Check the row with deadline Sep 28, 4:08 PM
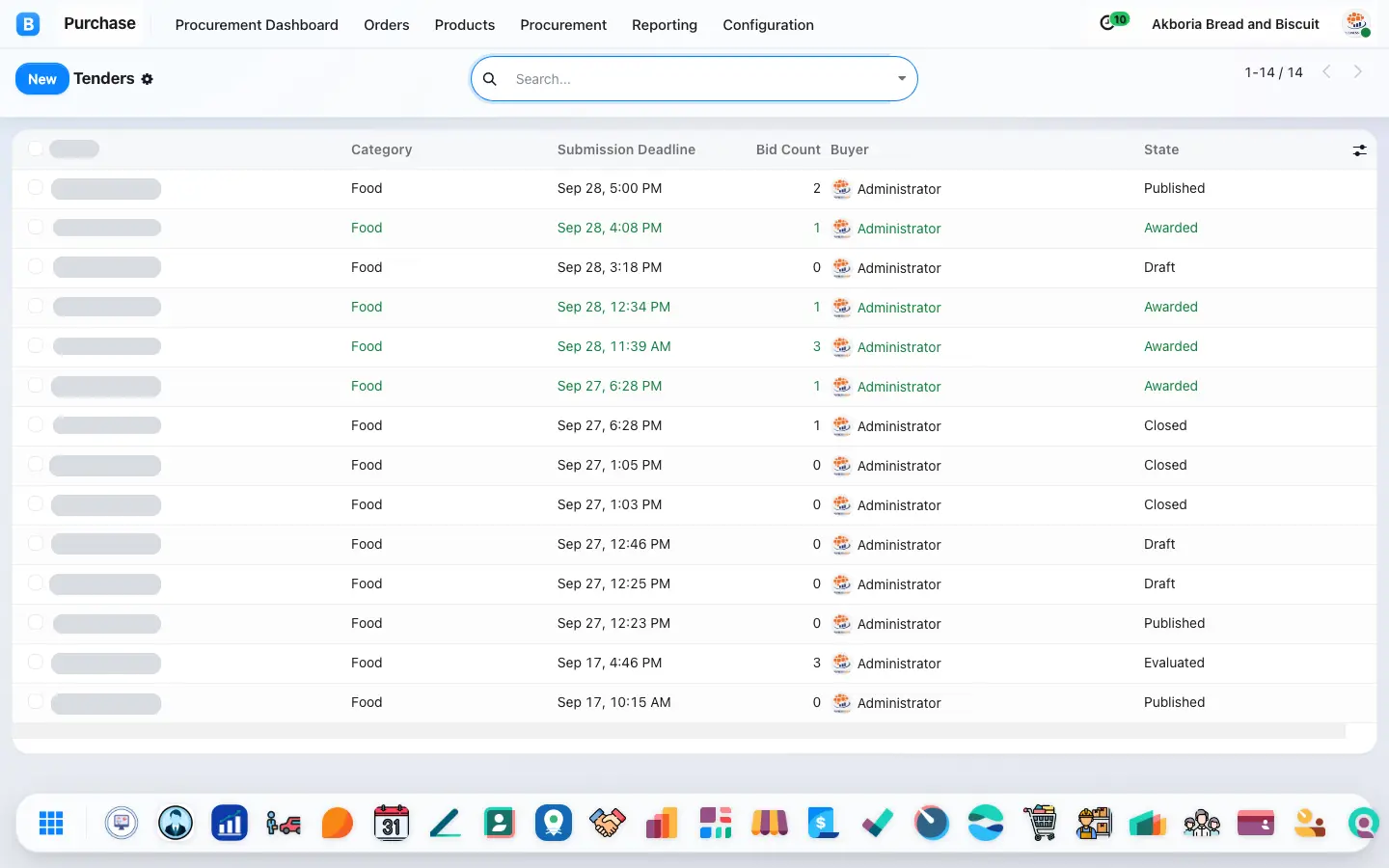This screenshot has height=868, width=1389. point(36,228)
